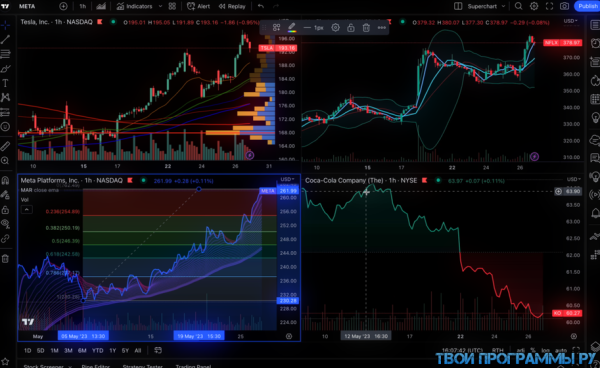The width and height of the screenshot is (600, 368).
Task: Click the META symbol search field
Action: [x=27, y=6]
